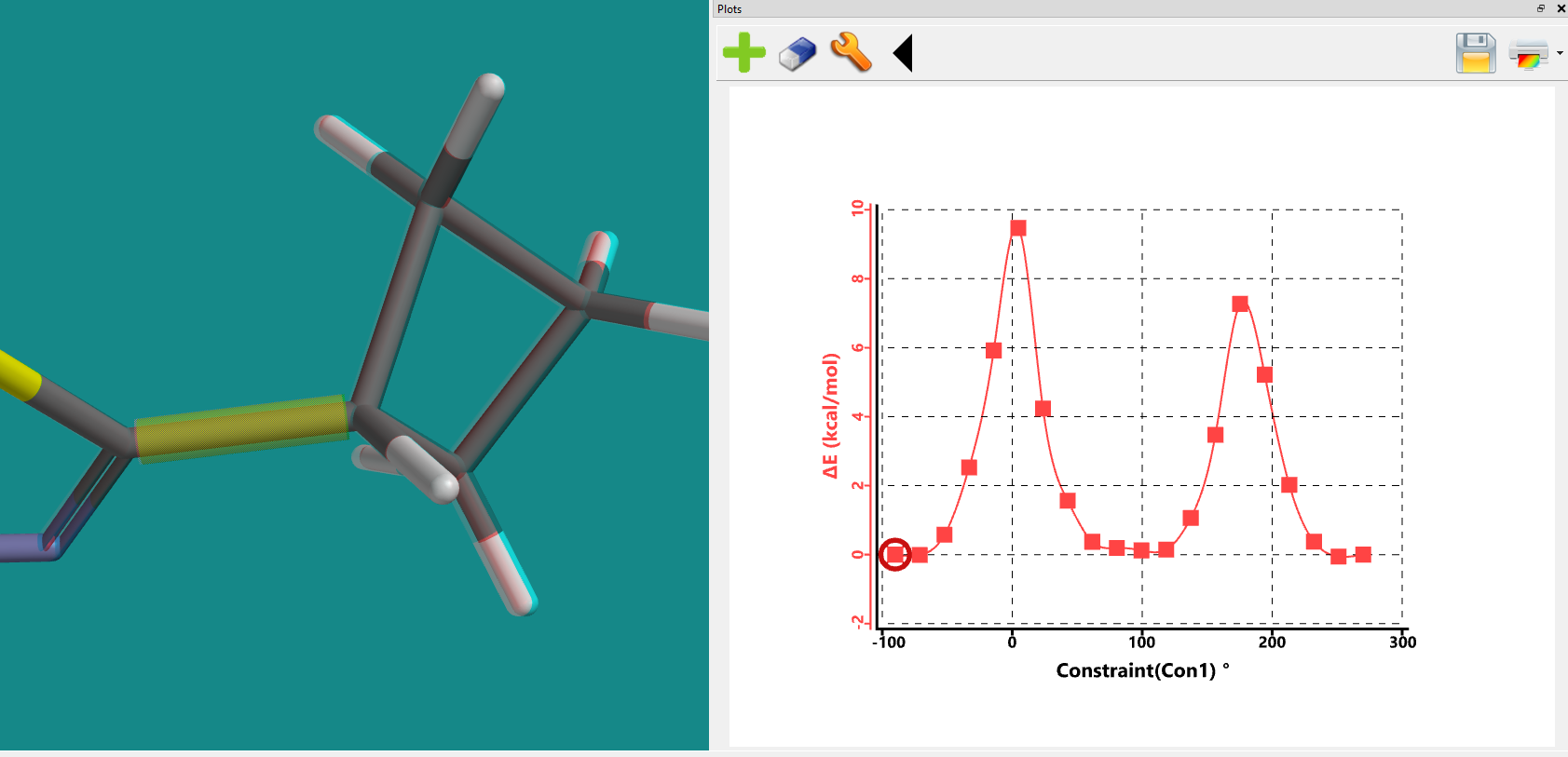1568x757 pixels.
Task: Click the ΔE (kcal/mol) y-axis label
Action: (830, 415)
